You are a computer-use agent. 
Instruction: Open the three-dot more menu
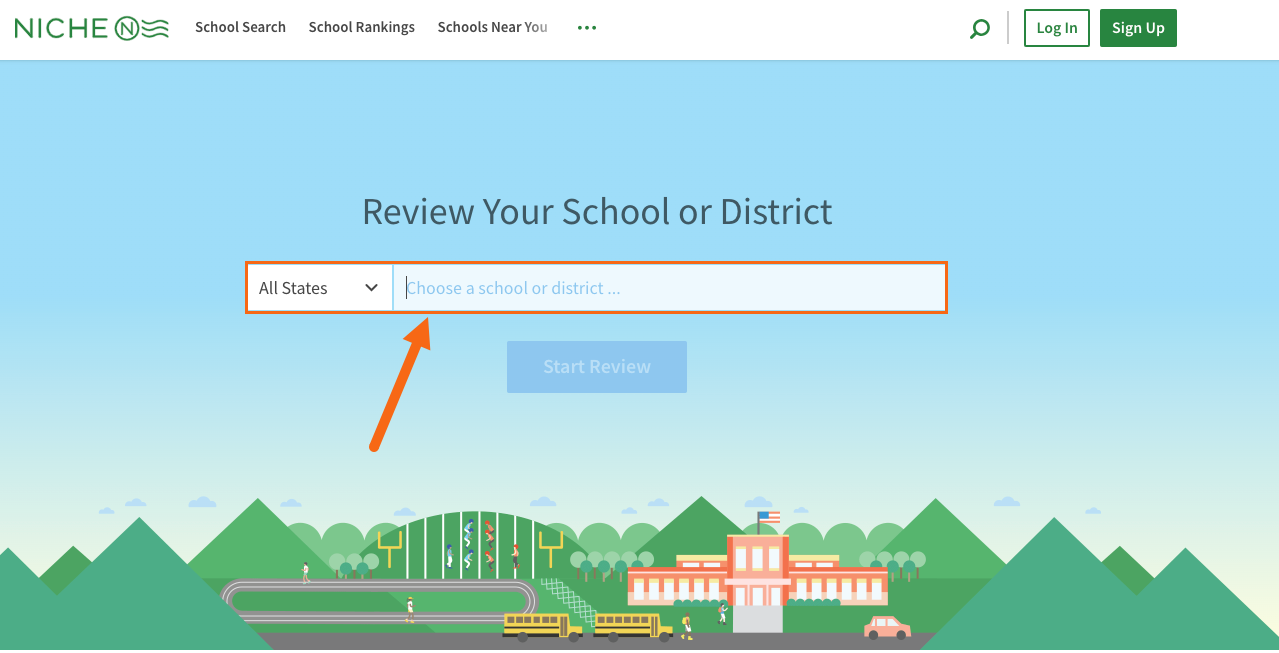pos(587,28)
